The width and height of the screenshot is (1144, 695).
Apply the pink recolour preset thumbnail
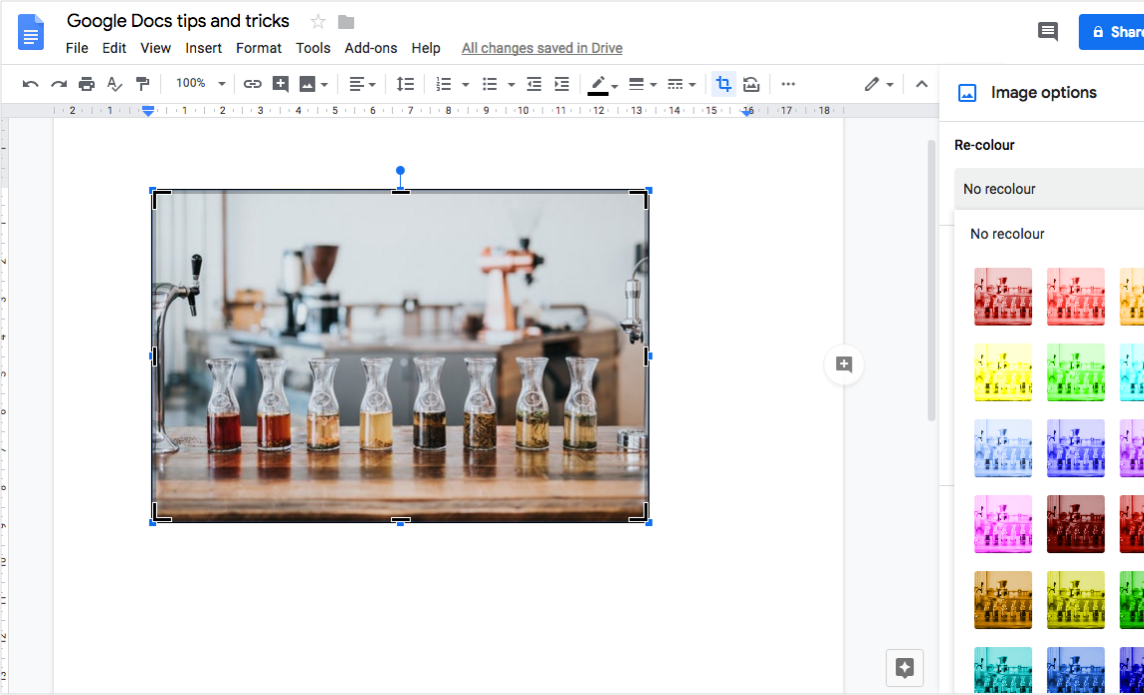pyautogui.click(x=1003, y=524)
